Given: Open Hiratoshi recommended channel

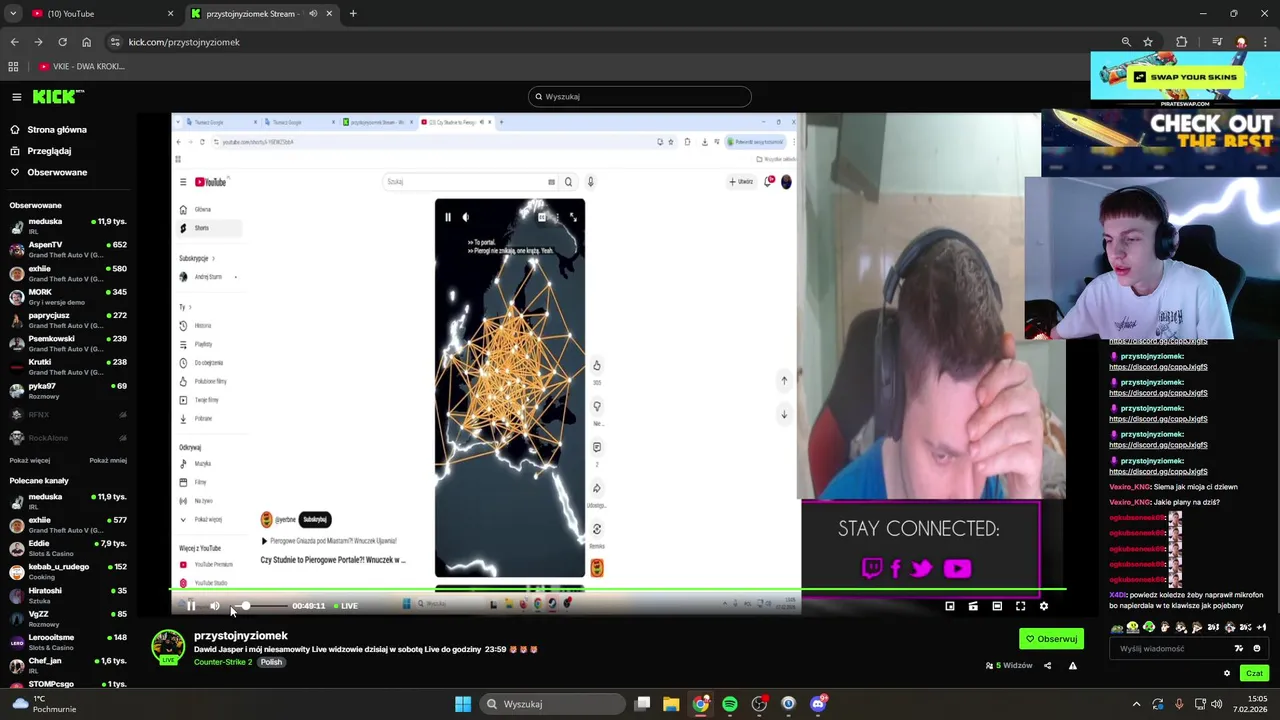Looking at the screenshot, I should [x=68, y=595].
